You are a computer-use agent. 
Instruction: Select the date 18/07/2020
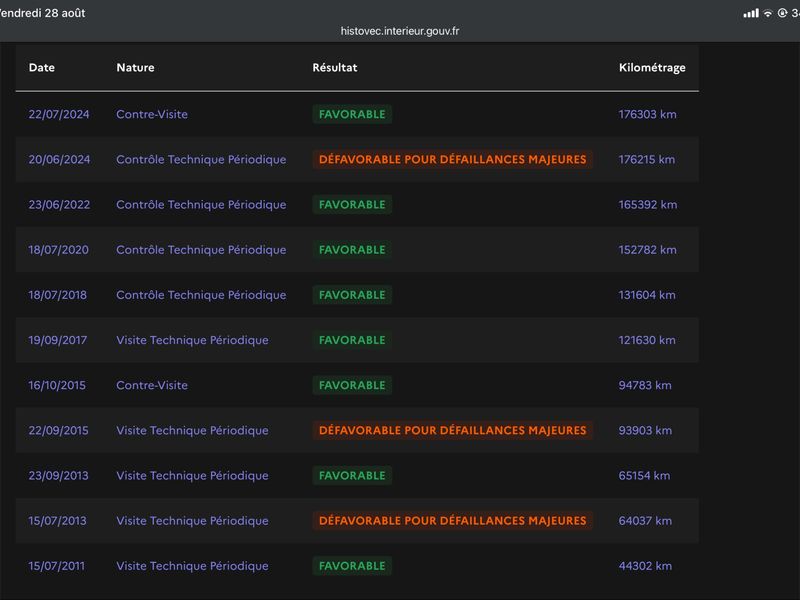(x=59, y=249)
